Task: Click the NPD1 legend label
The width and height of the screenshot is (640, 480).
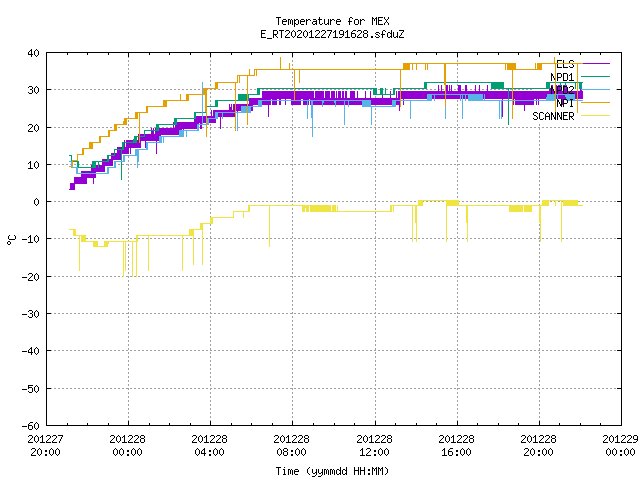Action: point(562,77)
